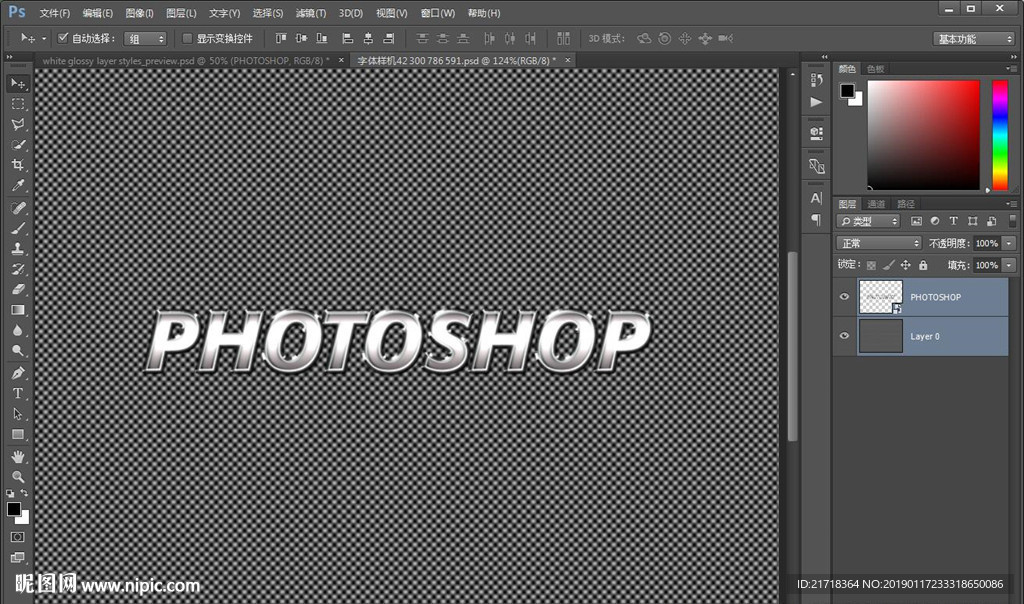This screenshot has height=604, width=1024.
Task: Hide the PHOTOSHOP layer via eye icon
Action: point(844,297)
